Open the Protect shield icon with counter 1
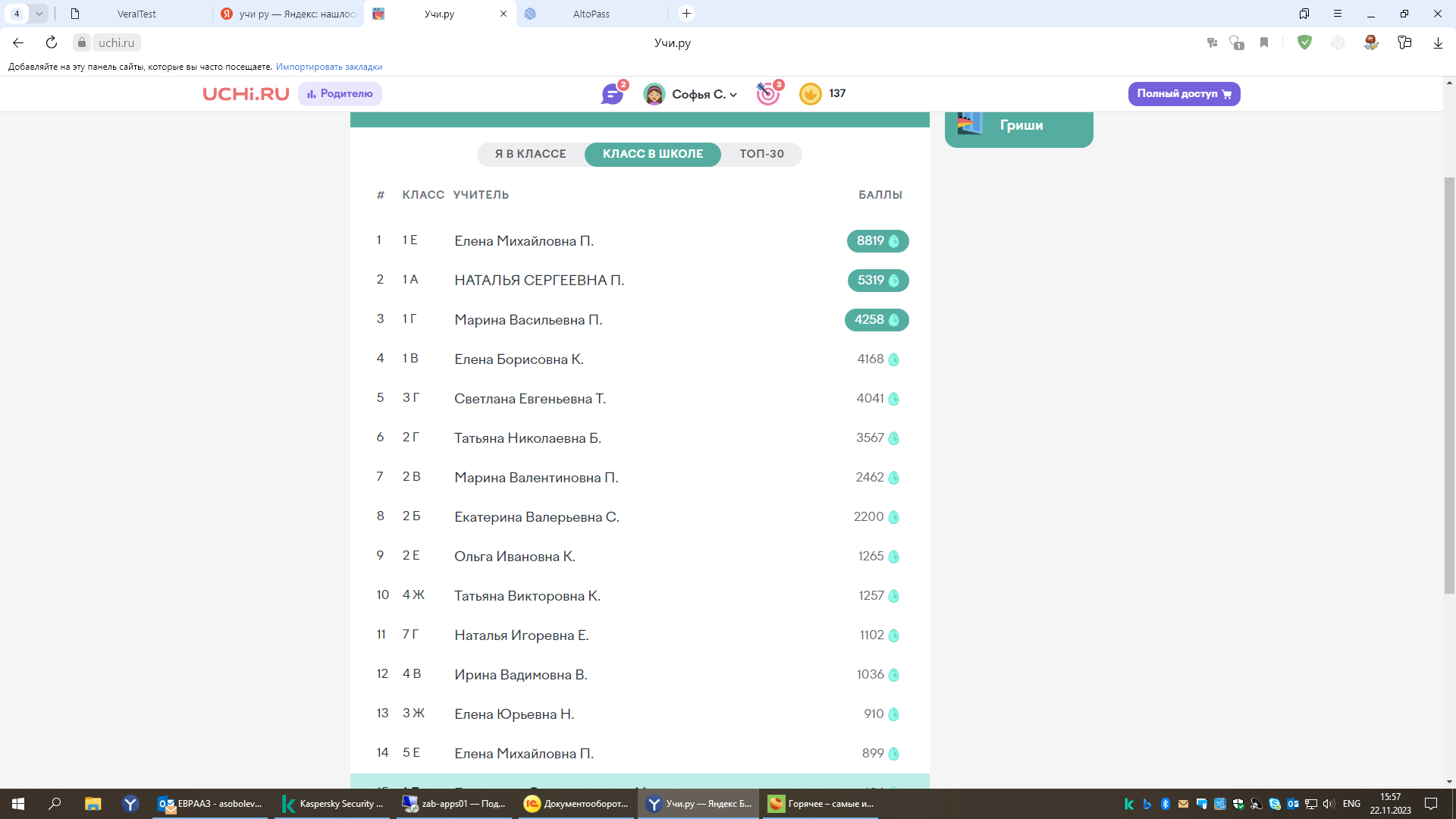1456x819 pixels. tap(1236, 42)
